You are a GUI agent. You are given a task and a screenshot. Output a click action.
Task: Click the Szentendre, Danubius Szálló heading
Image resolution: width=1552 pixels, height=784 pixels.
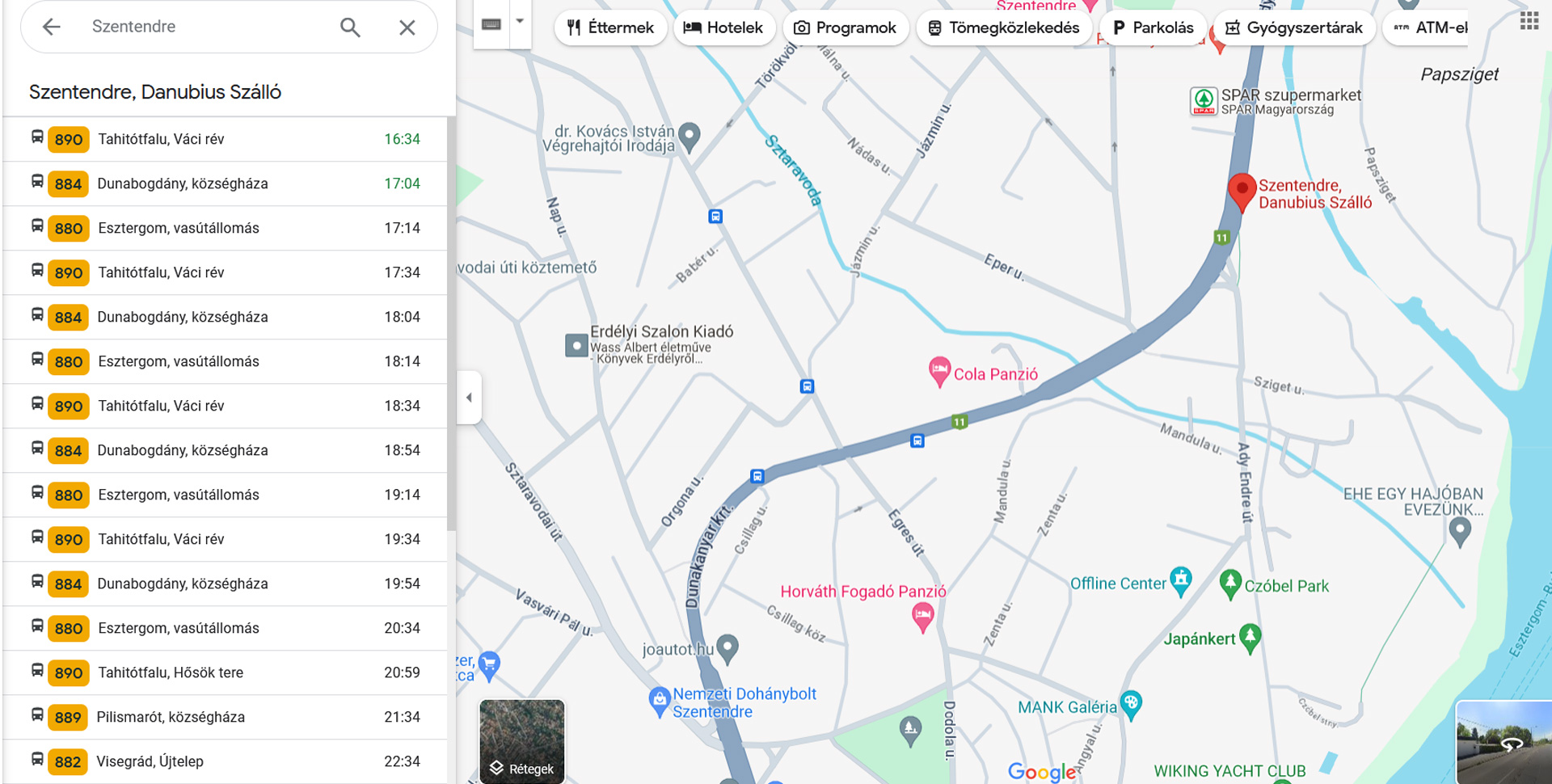click(x=155, y=92)
